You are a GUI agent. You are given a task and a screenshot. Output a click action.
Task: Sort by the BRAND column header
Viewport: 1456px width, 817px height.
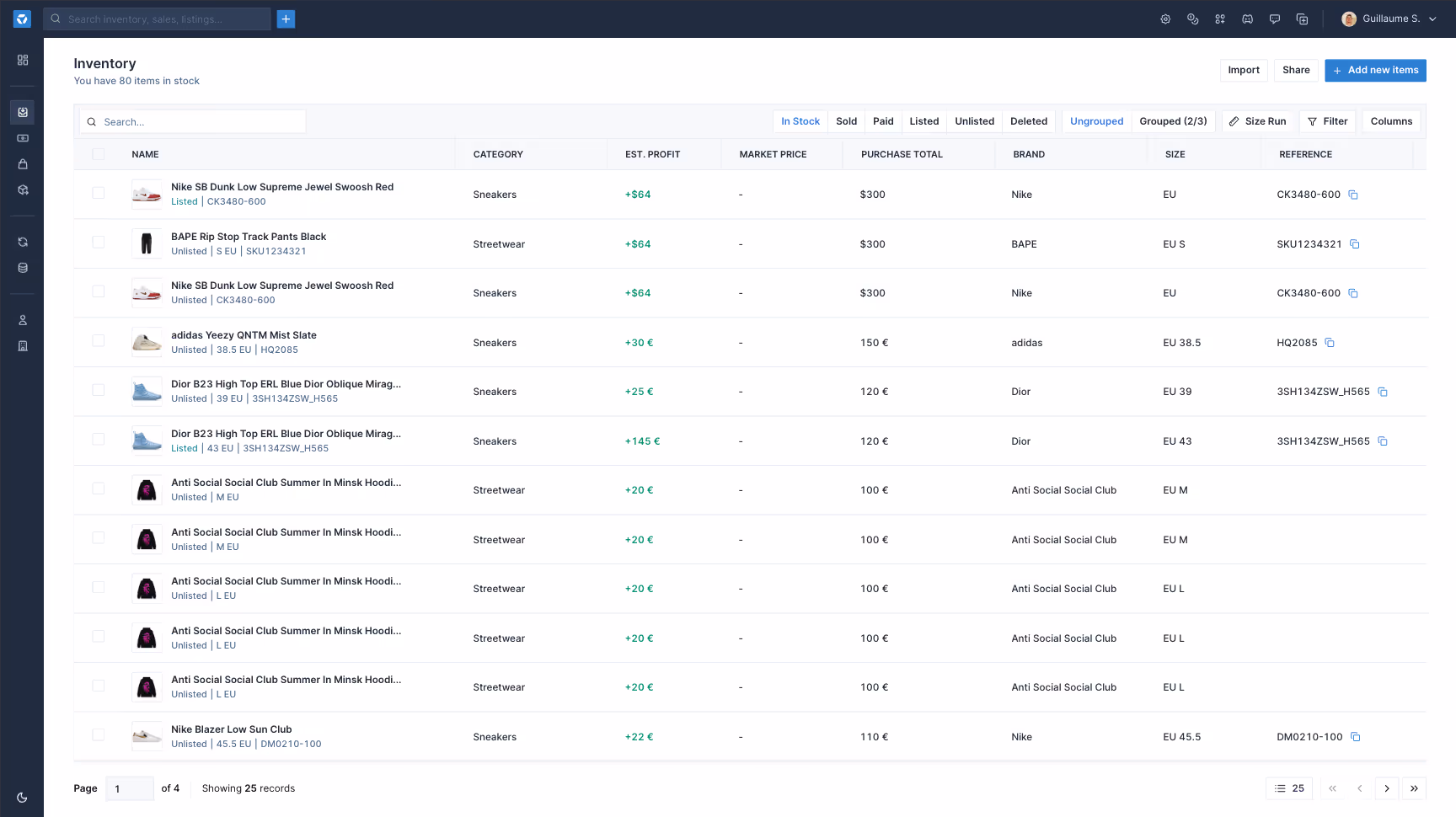1029,154
